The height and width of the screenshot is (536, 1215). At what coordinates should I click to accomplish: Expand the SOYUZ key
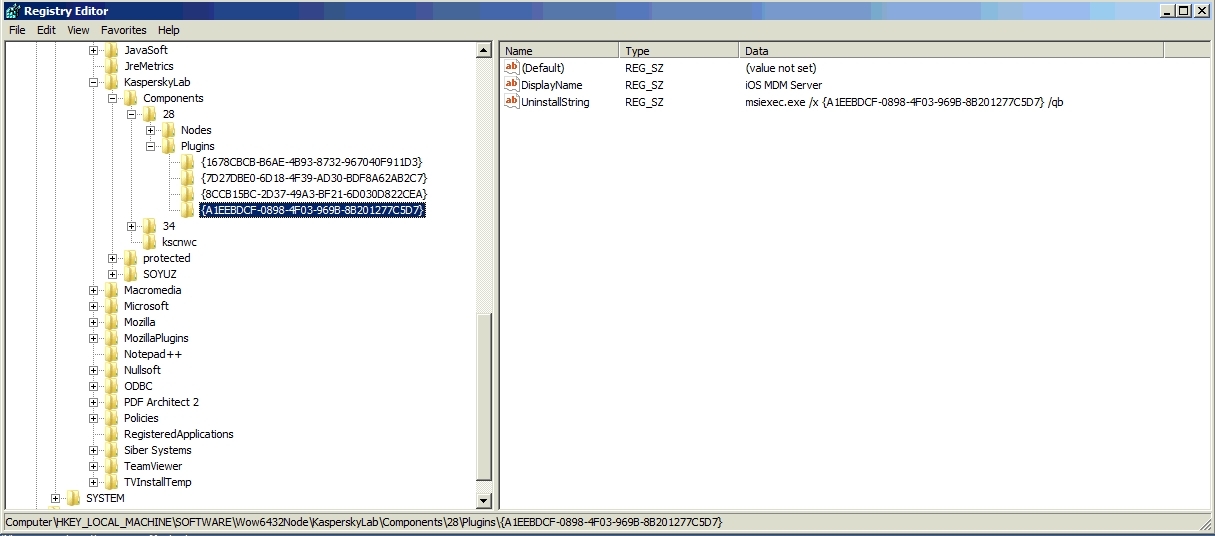click(113, 274)
